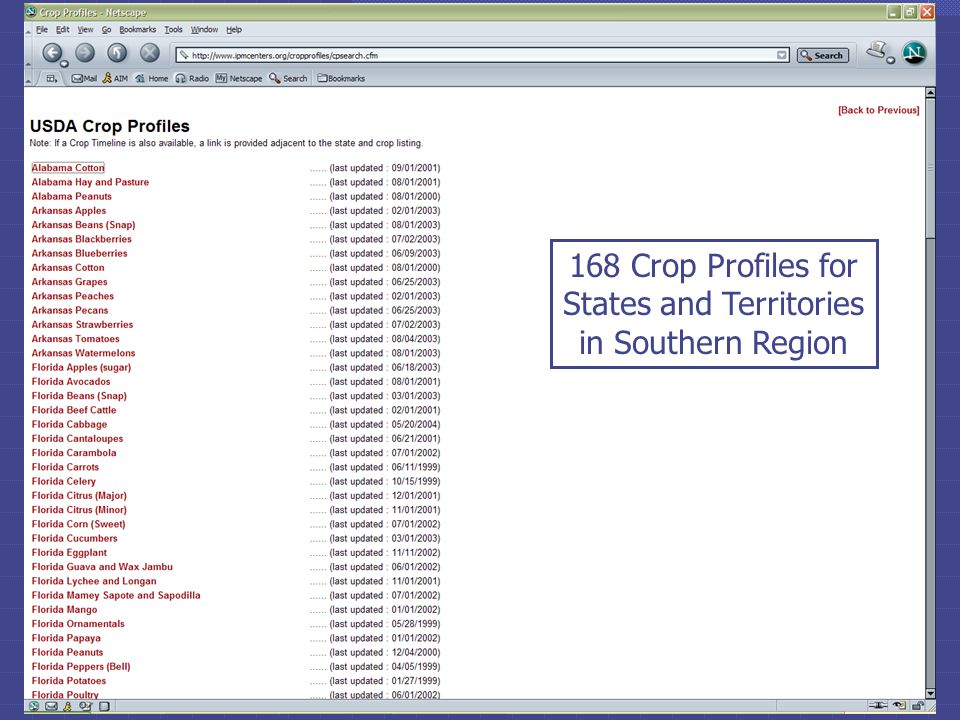Image resolution: width=960 pixels, height=720 pixels.
Task: Click the page icon inside URL field
Action: click(183, 55)
